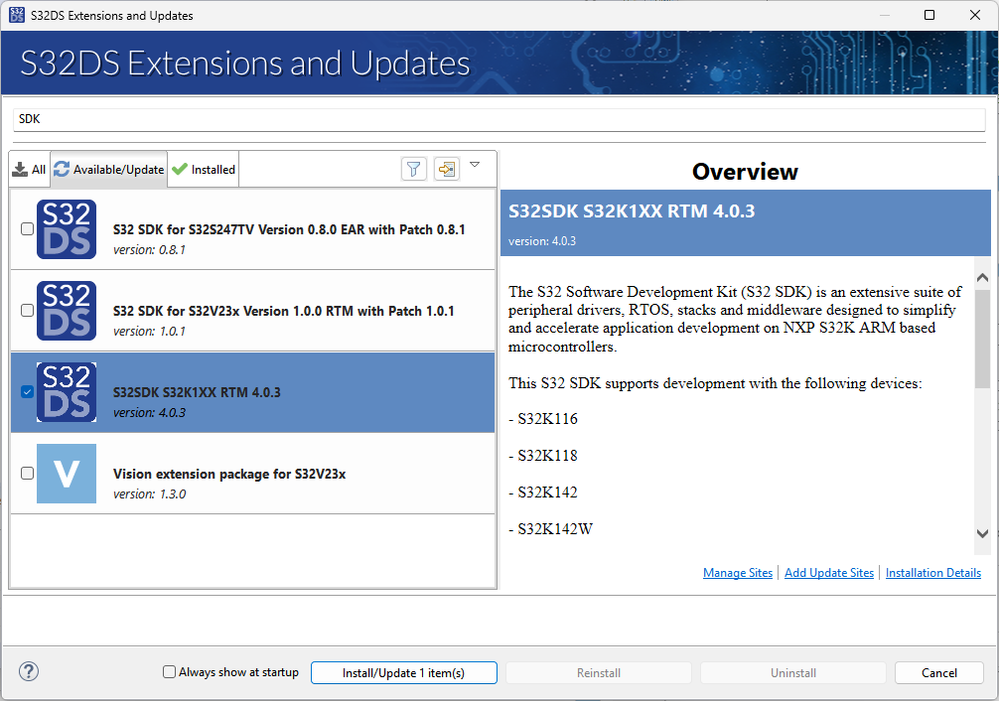Screen dimensions: 999x701
Task: Check the S32S247TV SDK package checkbox
Action: [x=27, y=229]
